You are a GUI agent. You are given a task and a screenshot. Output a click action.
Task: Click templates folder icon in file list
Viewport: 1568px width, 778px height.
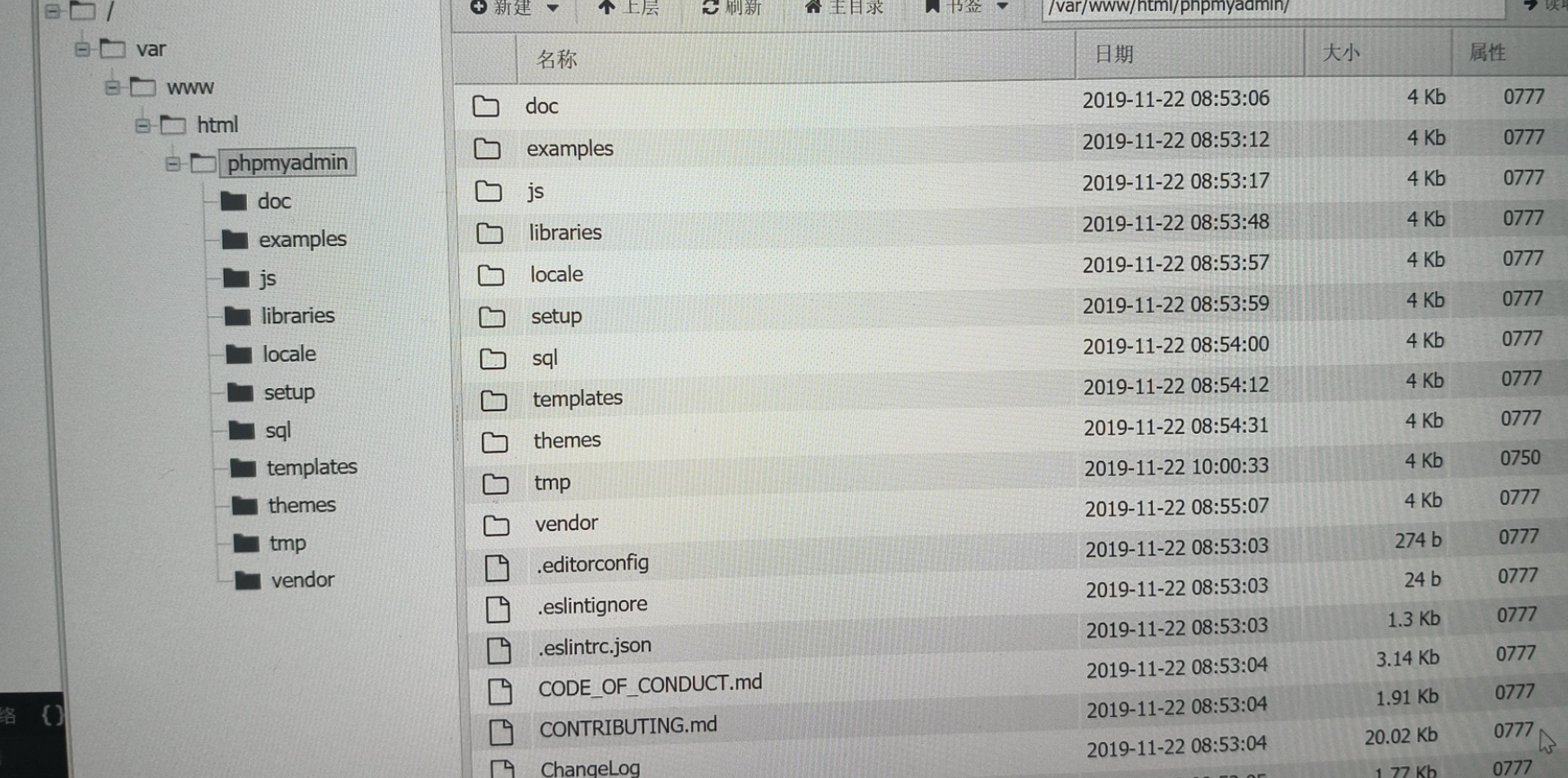493,401
